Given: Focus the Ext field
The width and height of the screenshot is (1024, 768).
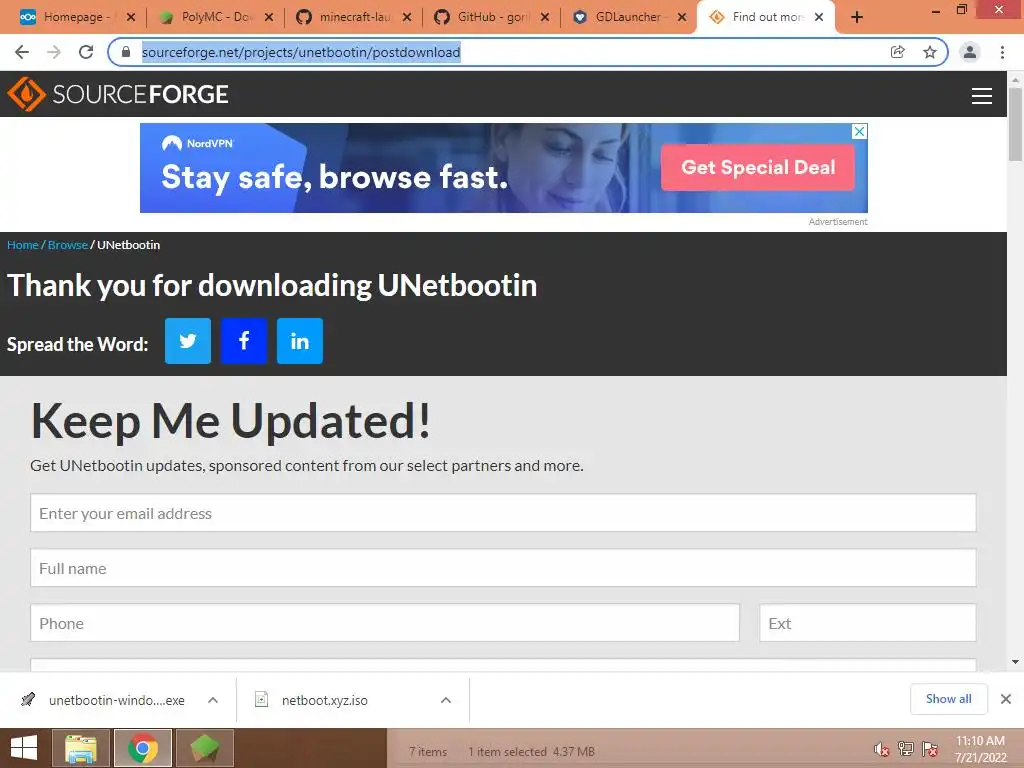Looking at the screenshot, I should pyautogui.click(x=867, y=623).
